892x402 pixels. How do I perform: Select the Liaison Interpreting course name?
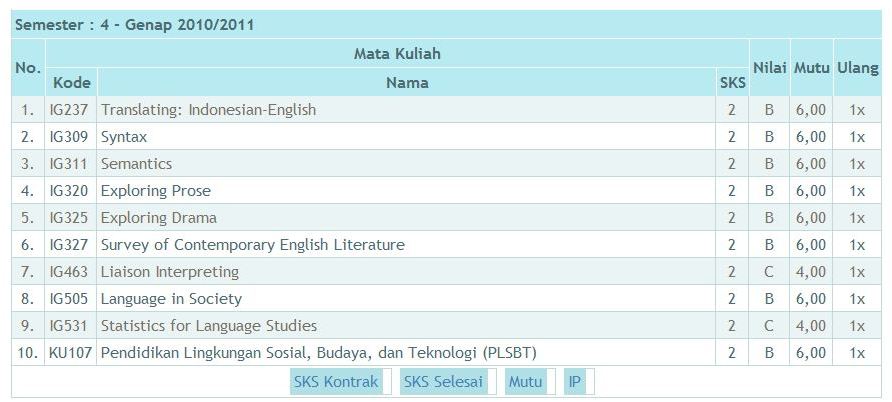(170, 272)
